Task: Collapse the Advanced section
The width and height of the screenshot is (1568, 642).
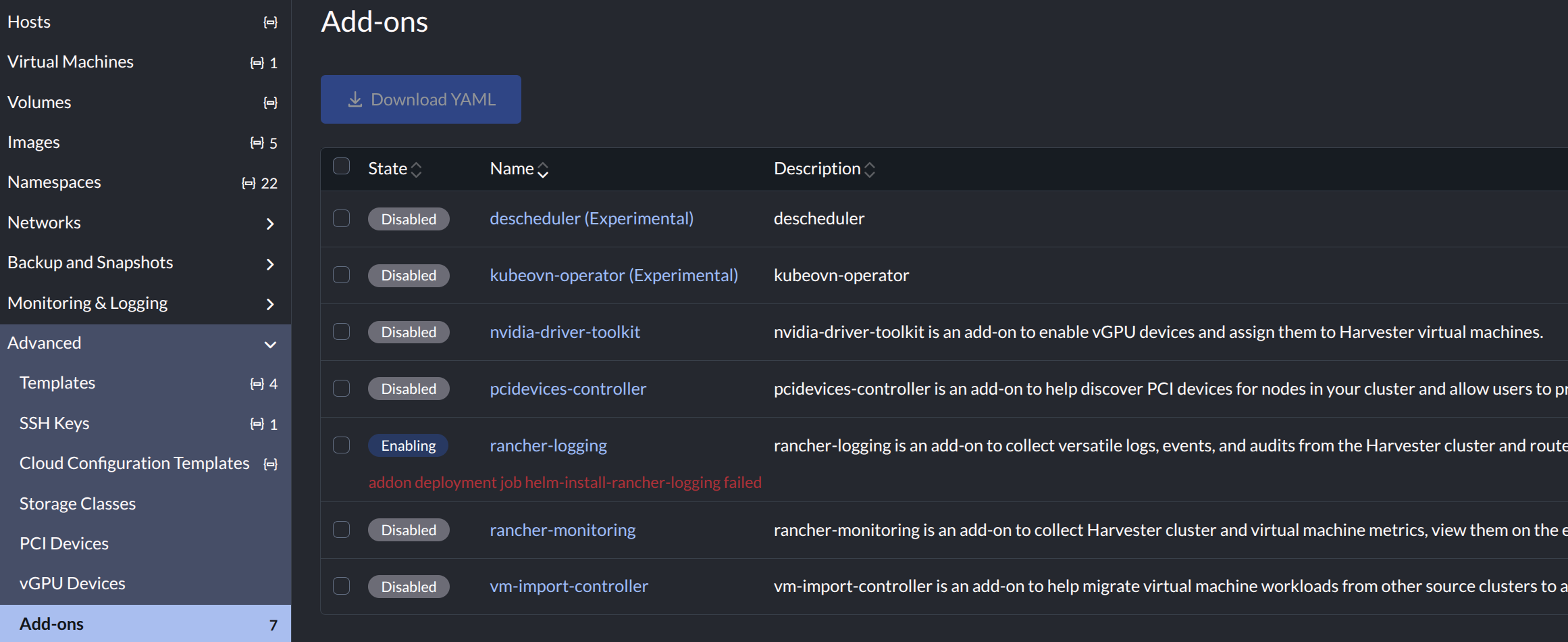Action: (x=270, y=344)
